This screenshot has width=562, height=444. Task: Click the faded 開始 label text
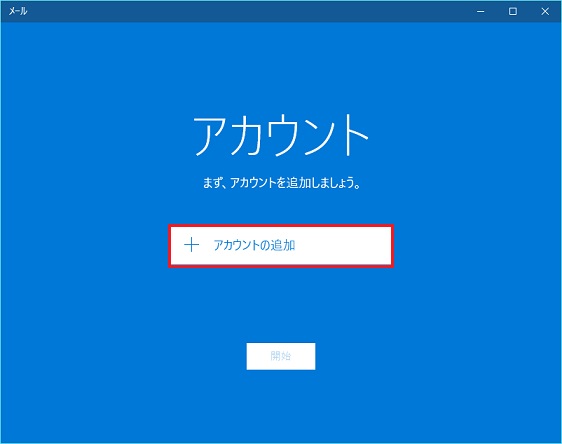click(x=281, y=356)
